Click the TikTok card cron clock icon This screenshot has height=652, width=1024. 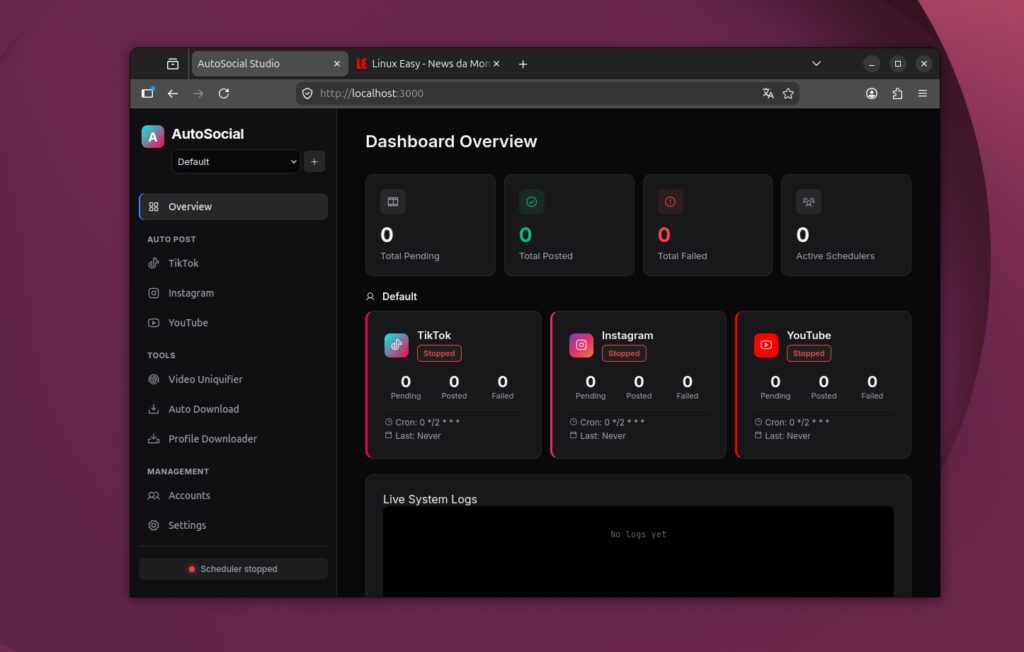click(x=389, y=422)
